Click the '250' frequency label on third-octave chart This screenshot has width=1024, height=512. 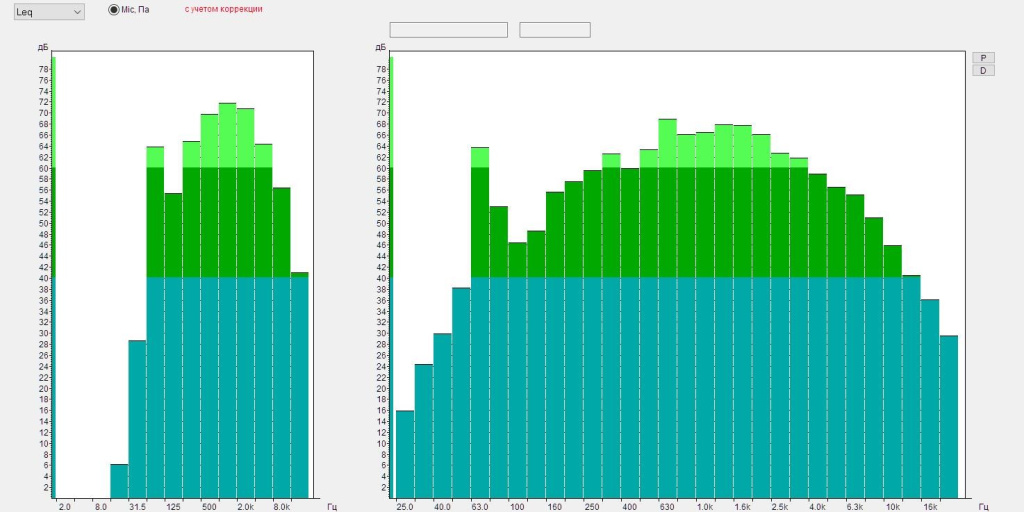coord(592,507)
